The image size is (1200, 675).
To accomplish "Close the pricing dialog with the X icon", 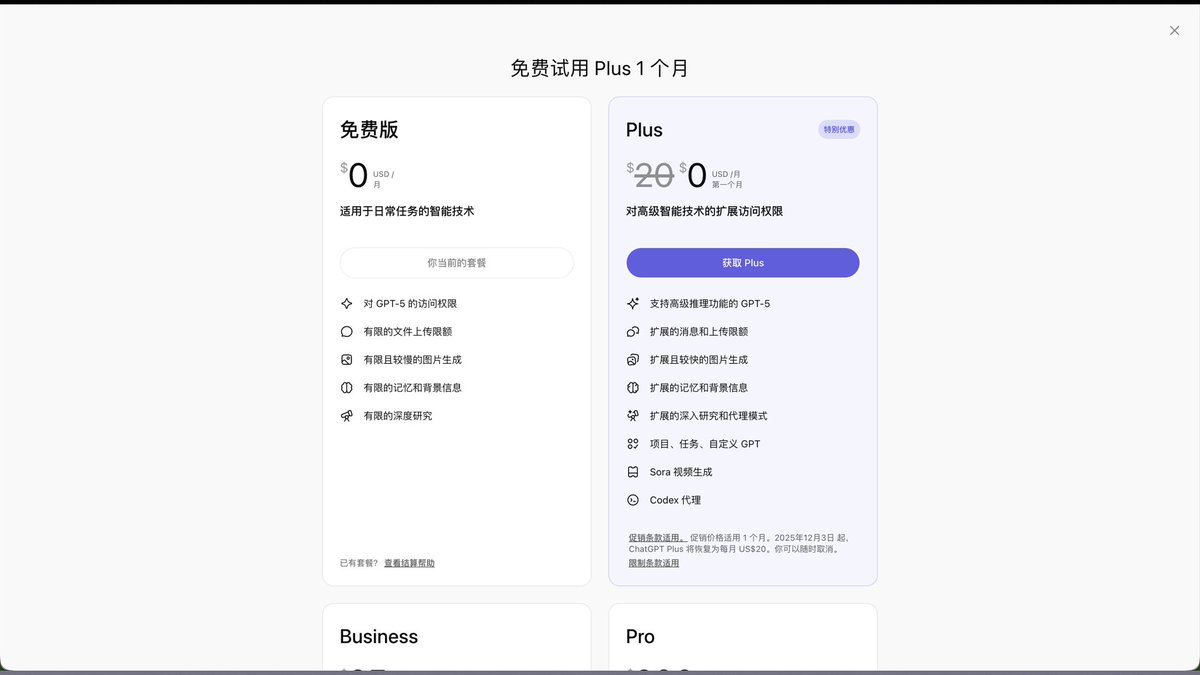I will point(1174,31).
